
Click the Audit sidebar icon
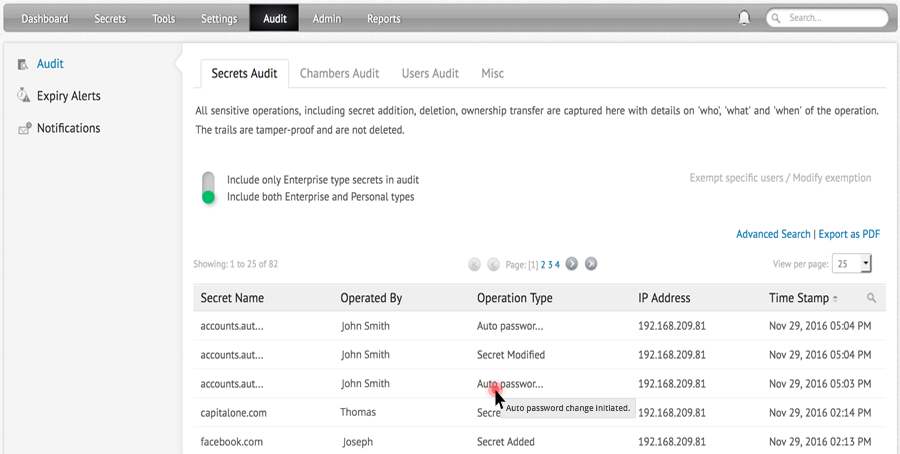(x=23, y=64)
